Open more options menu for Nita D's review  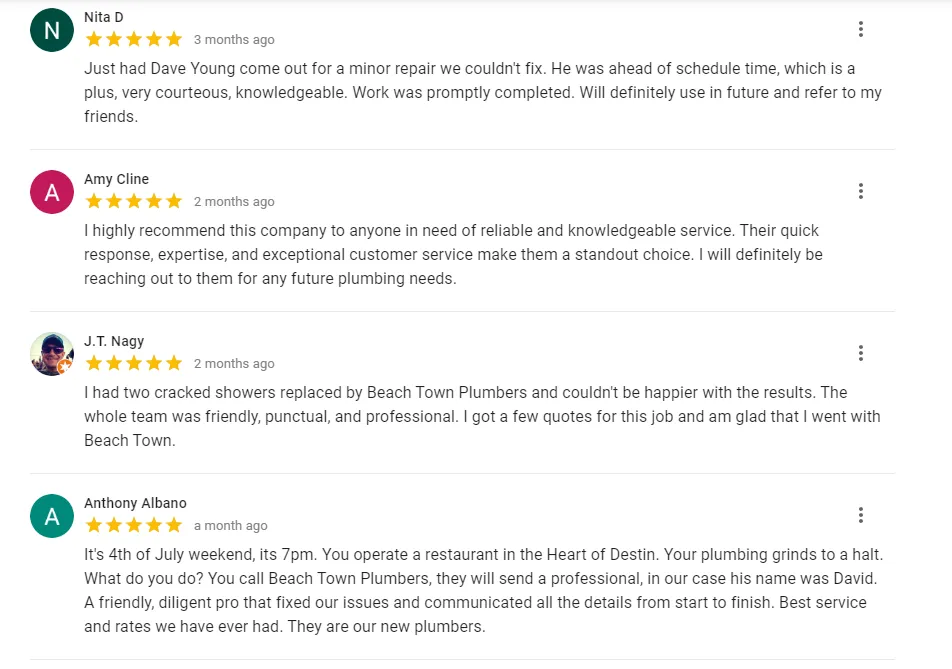[x=860, y=30]
